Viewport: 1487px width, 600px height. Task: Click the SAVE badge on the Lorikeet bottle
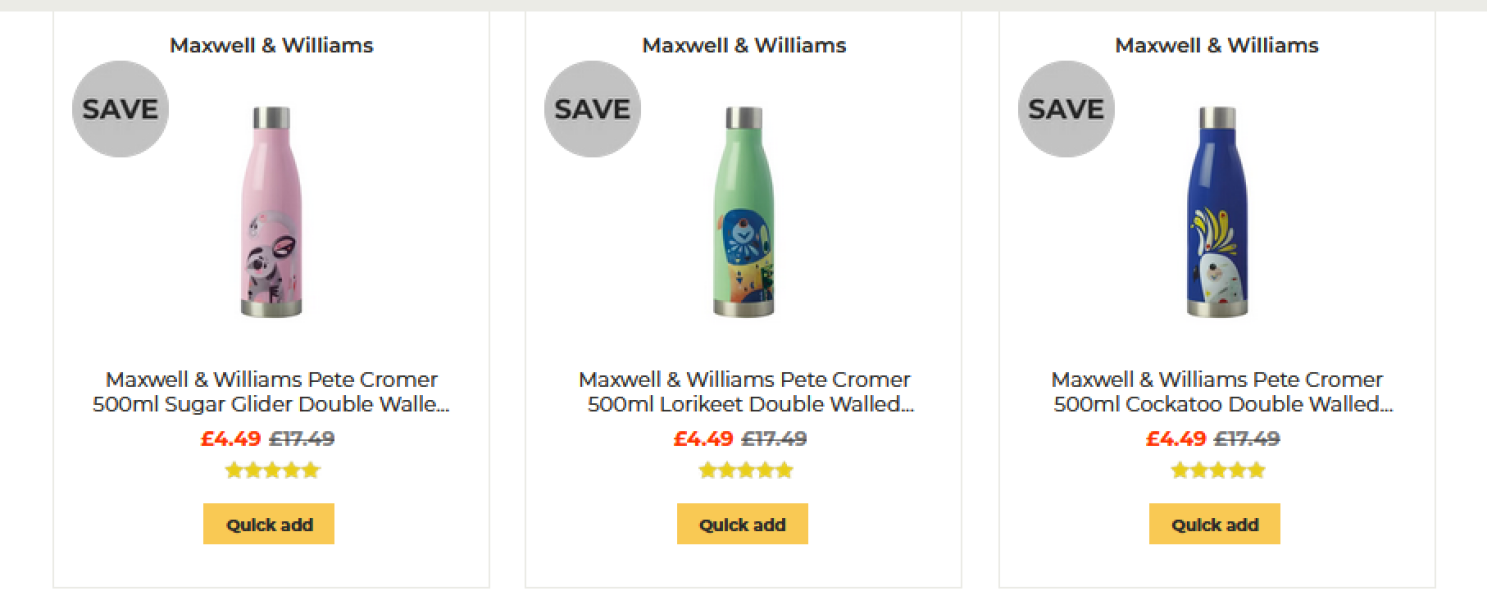[x=592, y=108]
